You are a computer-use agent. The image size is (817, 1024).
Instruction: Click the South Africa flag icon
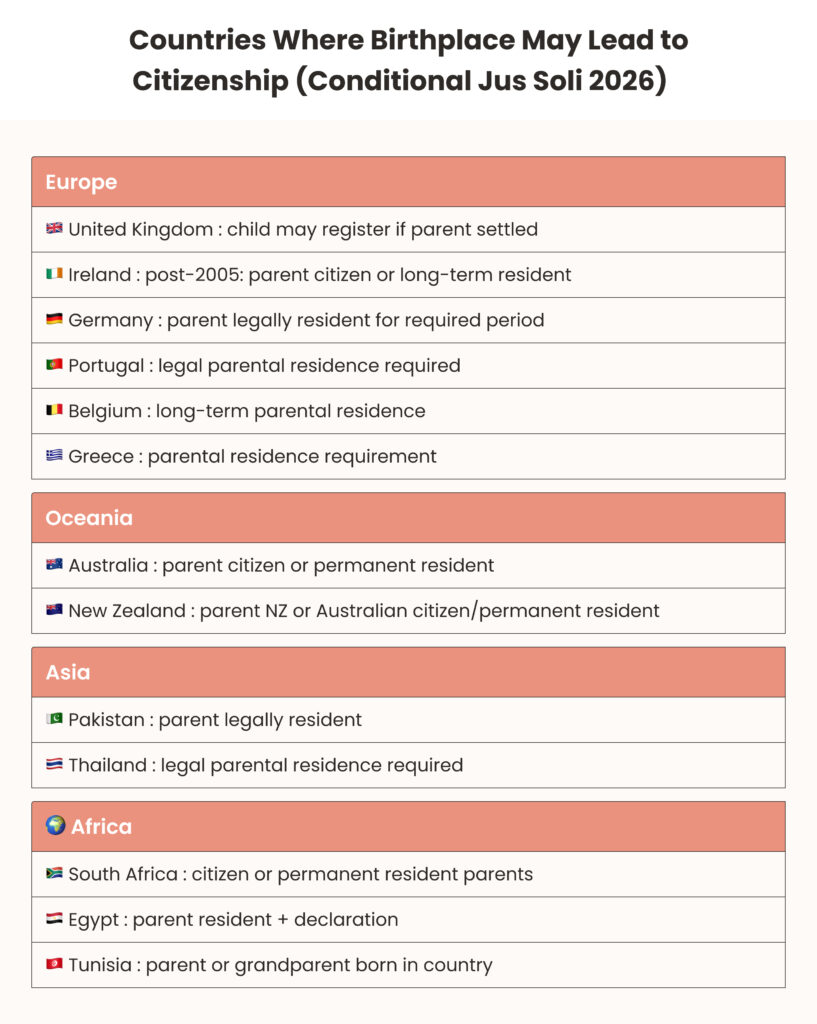(x=54, y=874)
